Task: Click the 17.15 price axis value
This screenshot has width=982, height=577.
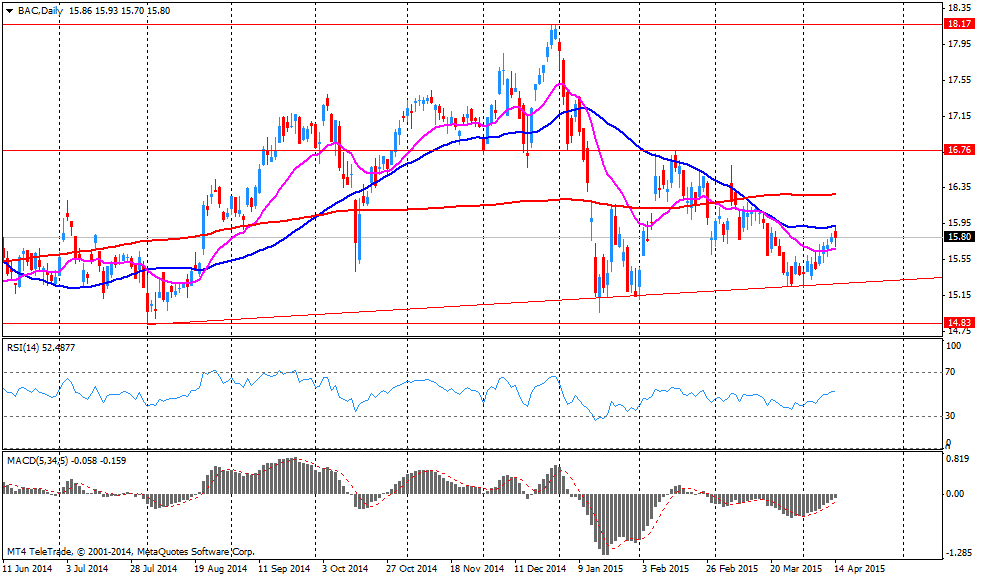Action: pos(959,116)
